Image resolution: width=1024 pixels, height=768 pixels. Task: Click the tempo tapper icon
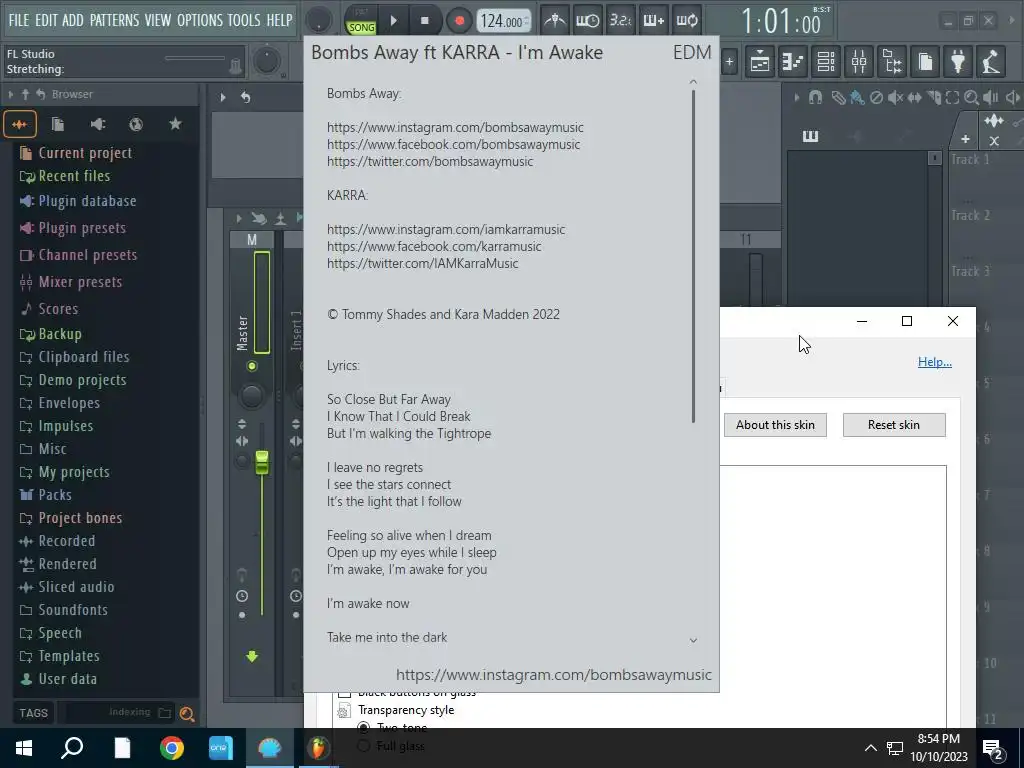(x=991, y=62)
